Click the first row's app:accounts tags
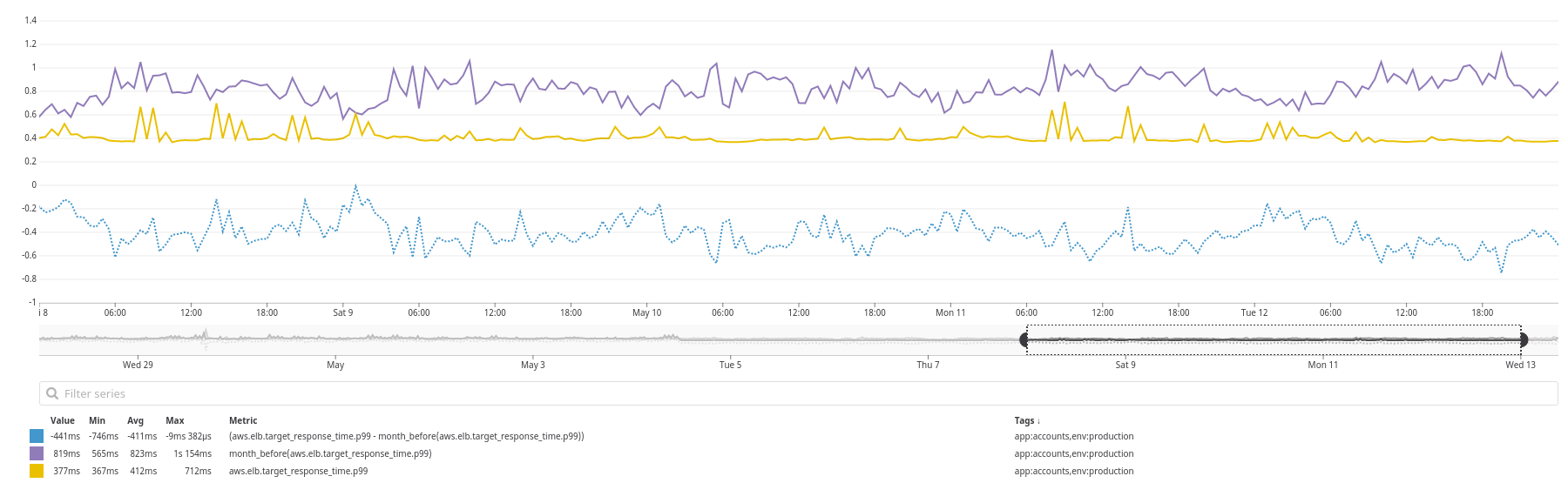The height and width of the screenshot is (483, 1568). (x=1073, y=436)
